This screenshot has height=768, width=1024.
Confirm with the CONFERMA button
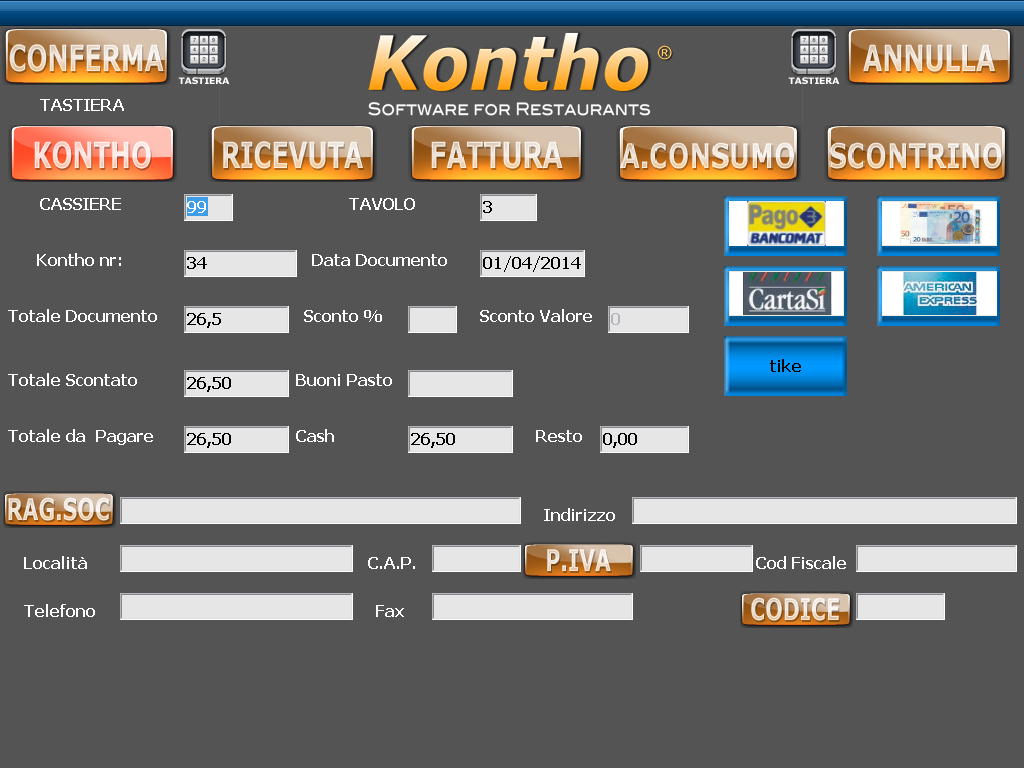(x=86, y=57)
